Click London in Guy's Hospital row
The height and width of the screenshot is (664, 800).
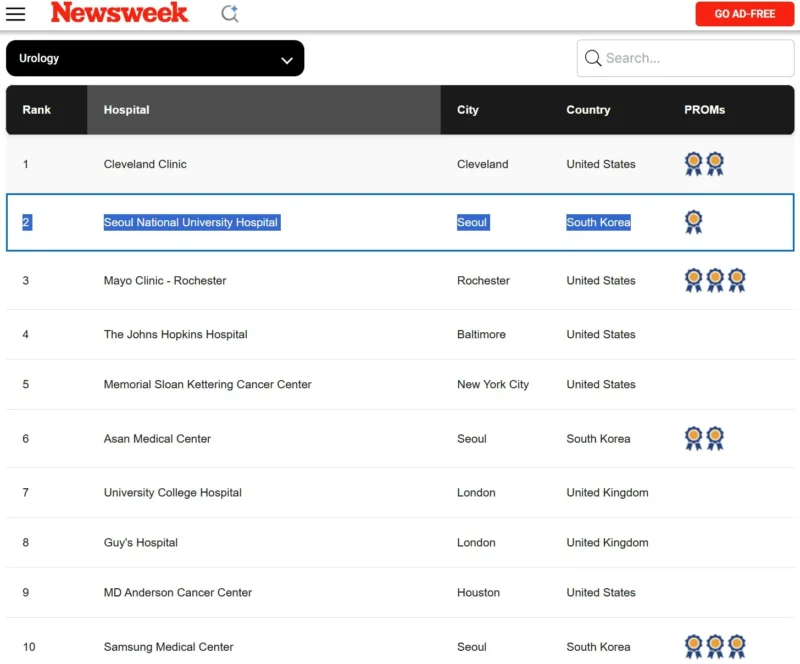(x=476, y=543)
